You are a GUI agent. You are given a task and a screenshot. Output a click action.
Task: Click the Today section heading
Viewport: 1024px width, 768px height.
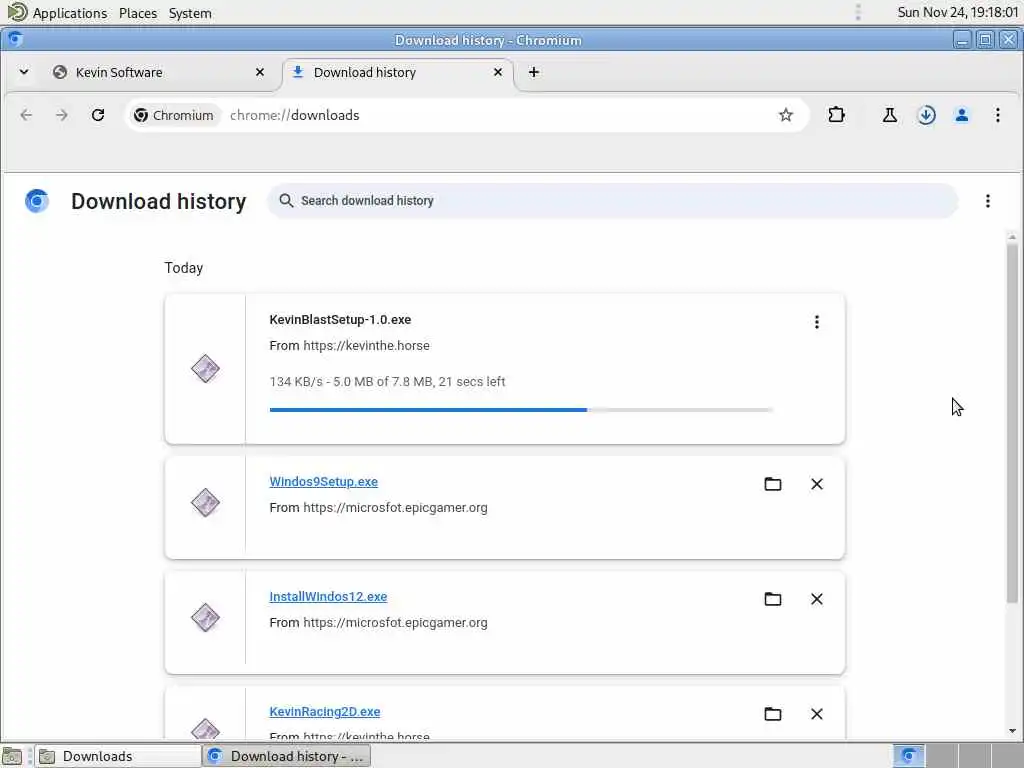[184, 268]
